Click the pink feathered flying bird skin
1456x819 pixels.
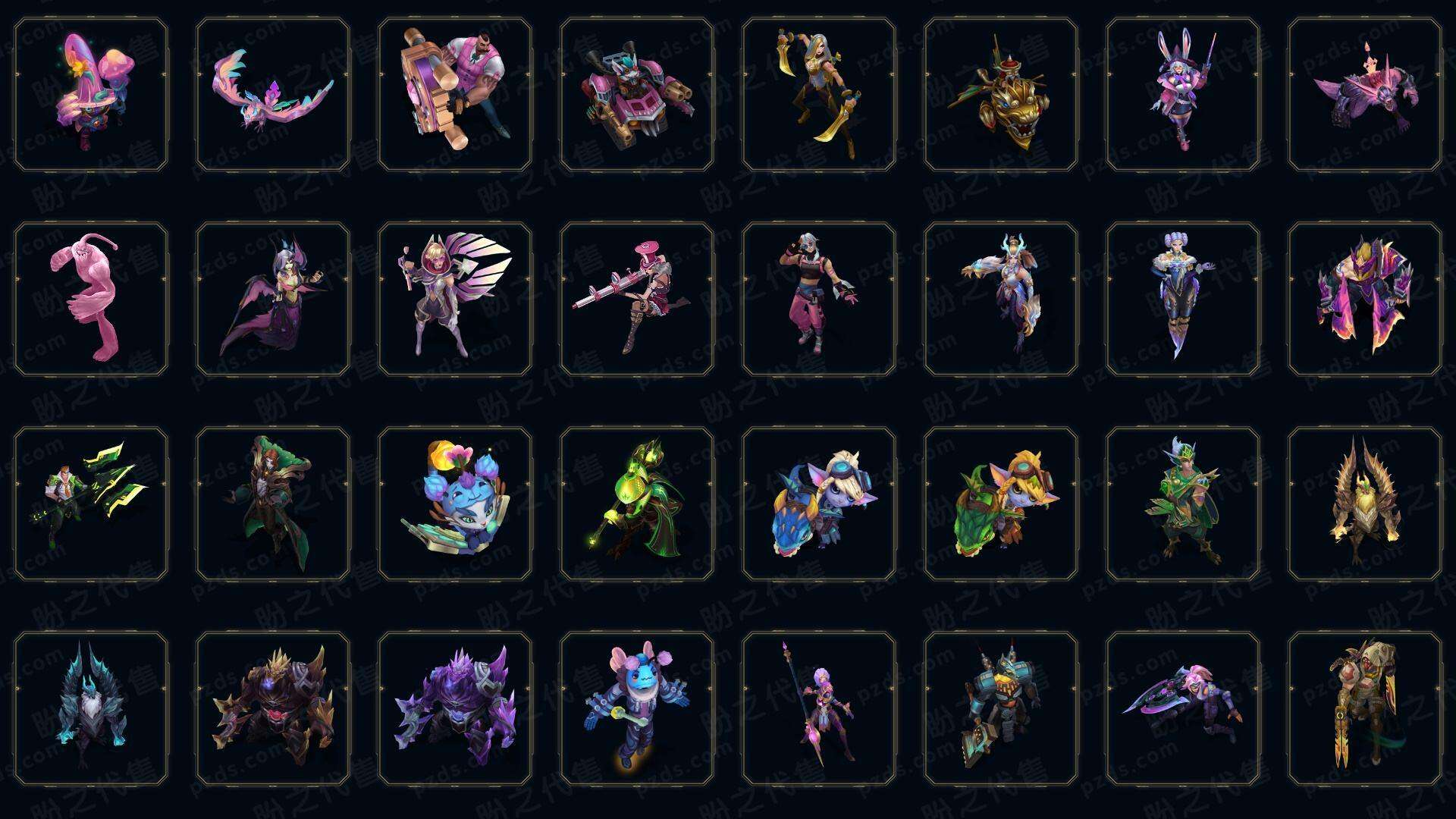273,95
